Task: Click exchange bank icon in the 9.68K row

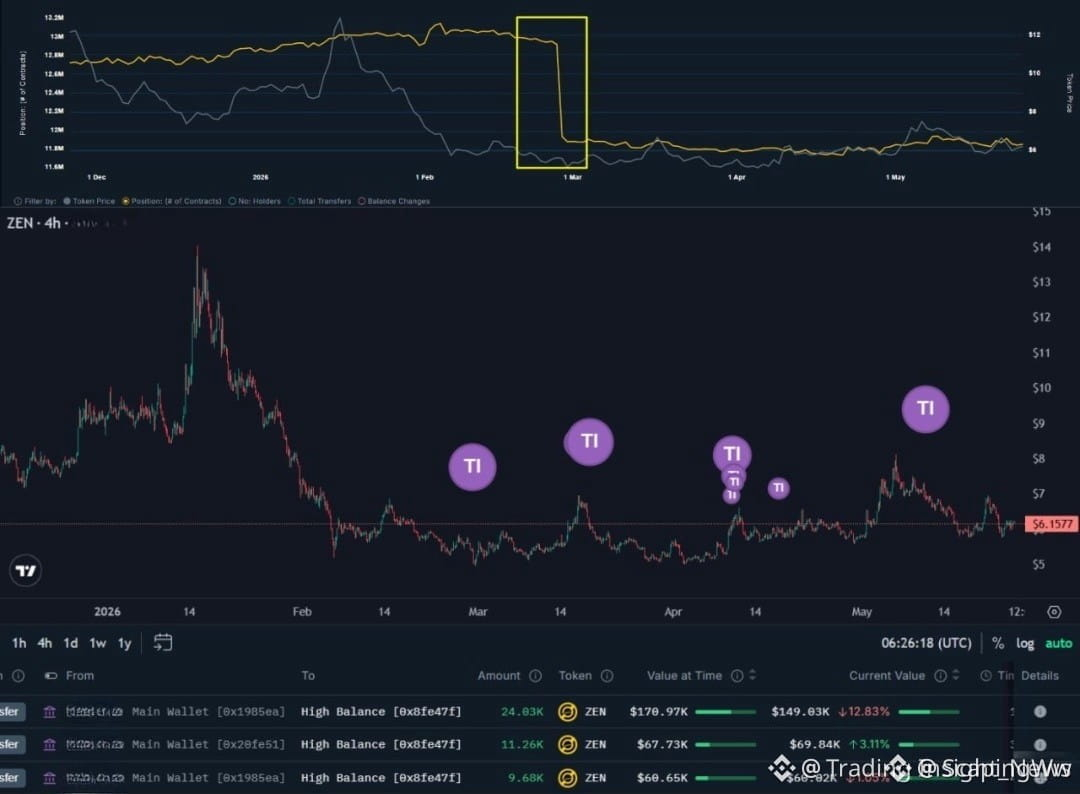Action: (50, 777)
